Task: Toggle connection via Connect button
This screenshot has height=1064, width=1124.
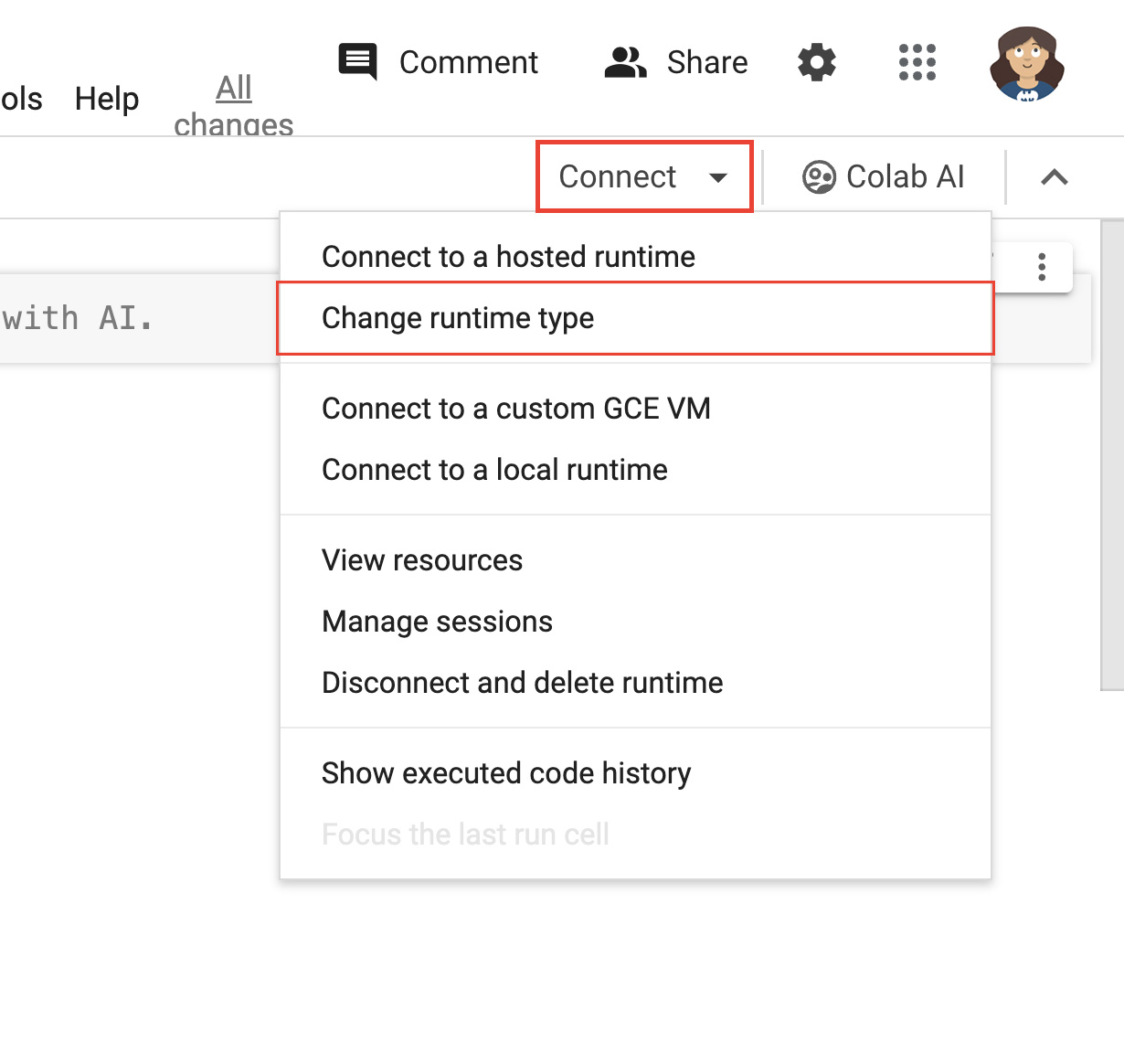Action: 618,176
